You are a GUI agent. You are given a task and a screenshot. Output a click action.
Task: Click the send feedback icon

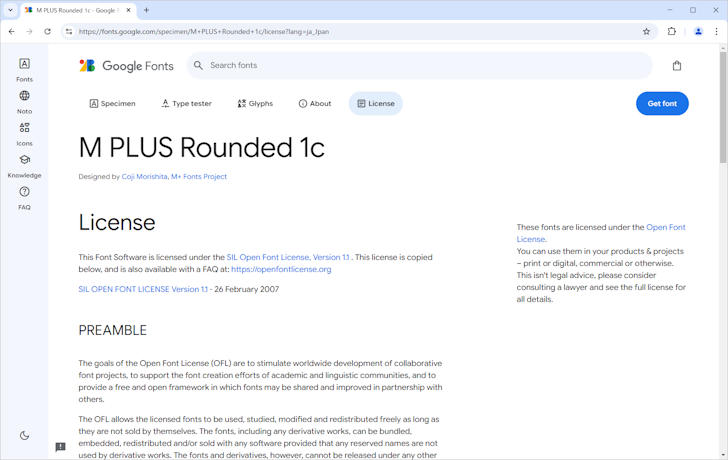60,447
